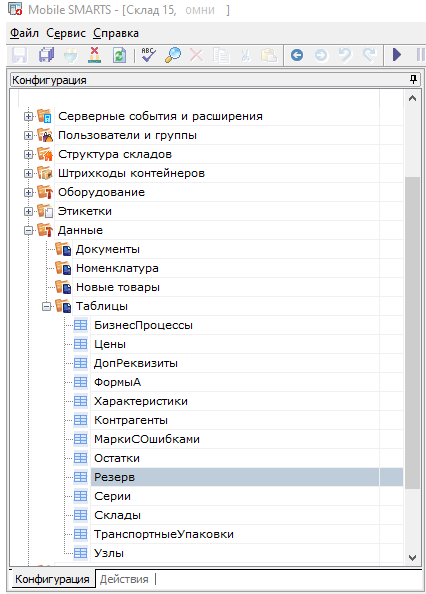Run the ABC spell check icon
This screenshot has width=426, height=594.
click(x=148, y=55)
